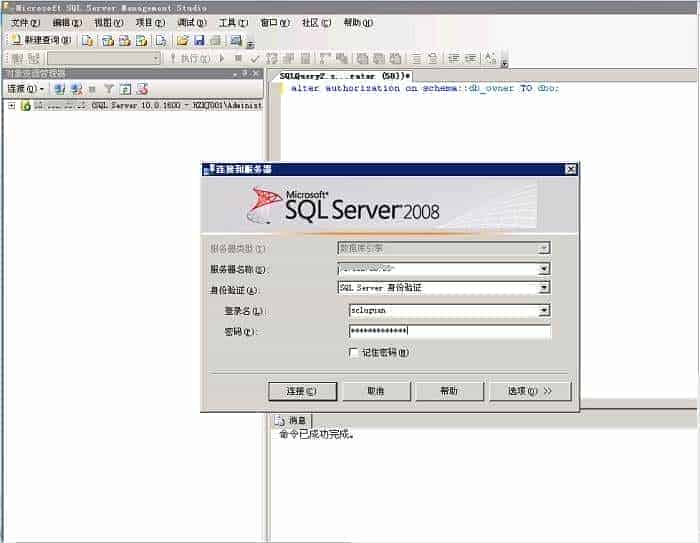Open the 调试 (Debug) menu
This screenshot has width=700, height=543.
192,23
